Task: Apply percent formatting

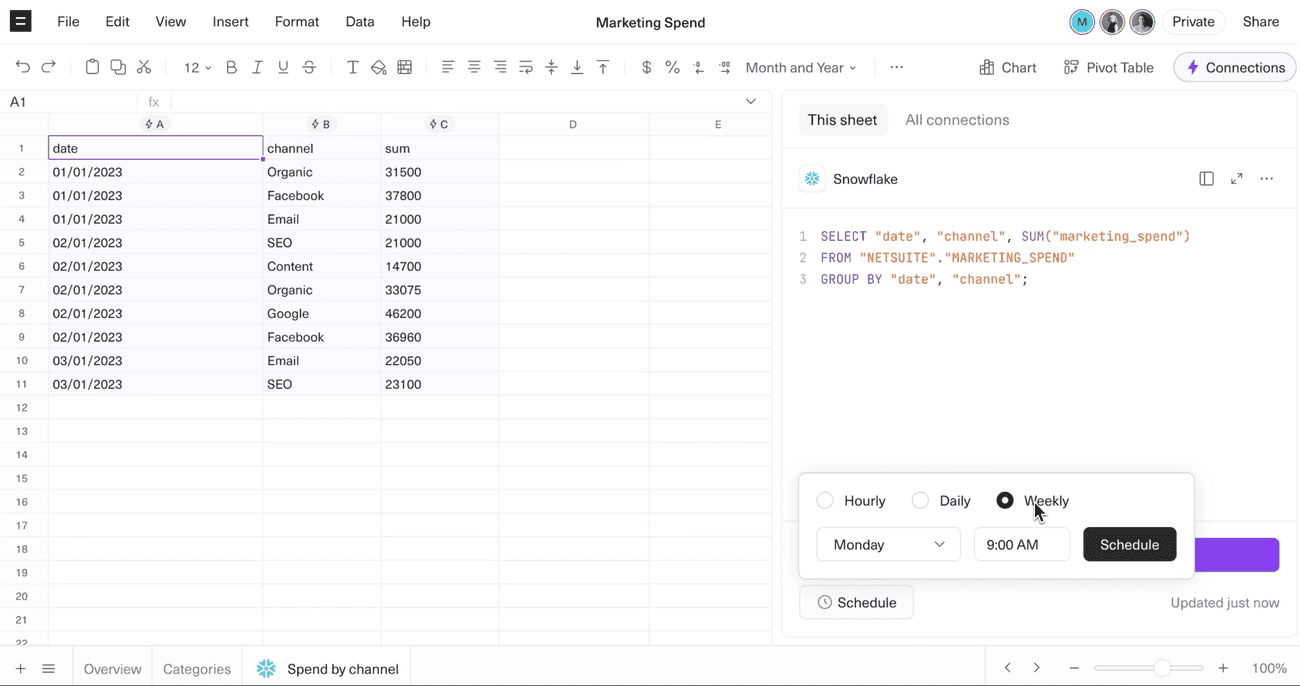Action: coord(672,67)
